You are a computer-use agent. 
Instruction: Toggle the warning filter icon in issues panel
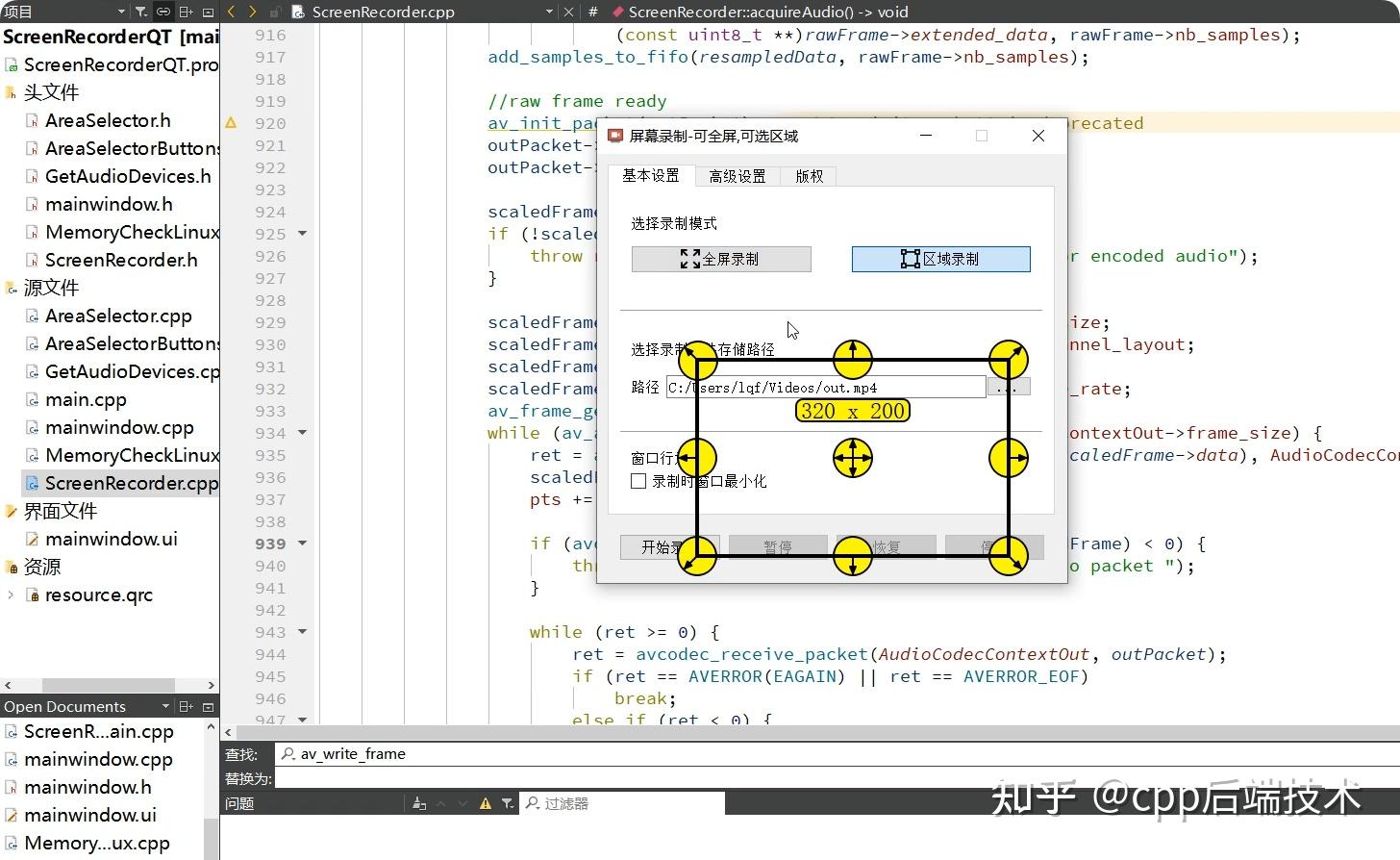point(486,803)
